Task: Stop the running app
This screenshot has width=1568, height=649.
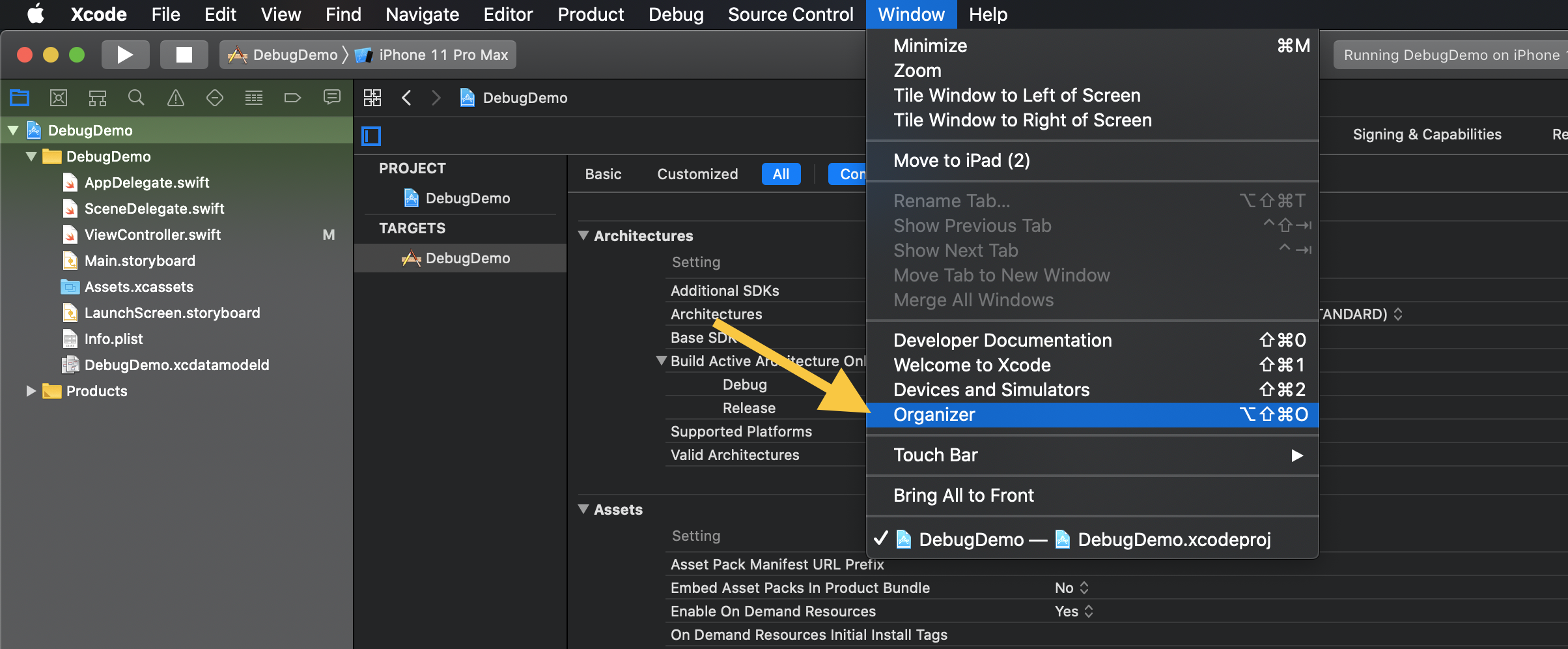Action: click(x=184, y=55)
